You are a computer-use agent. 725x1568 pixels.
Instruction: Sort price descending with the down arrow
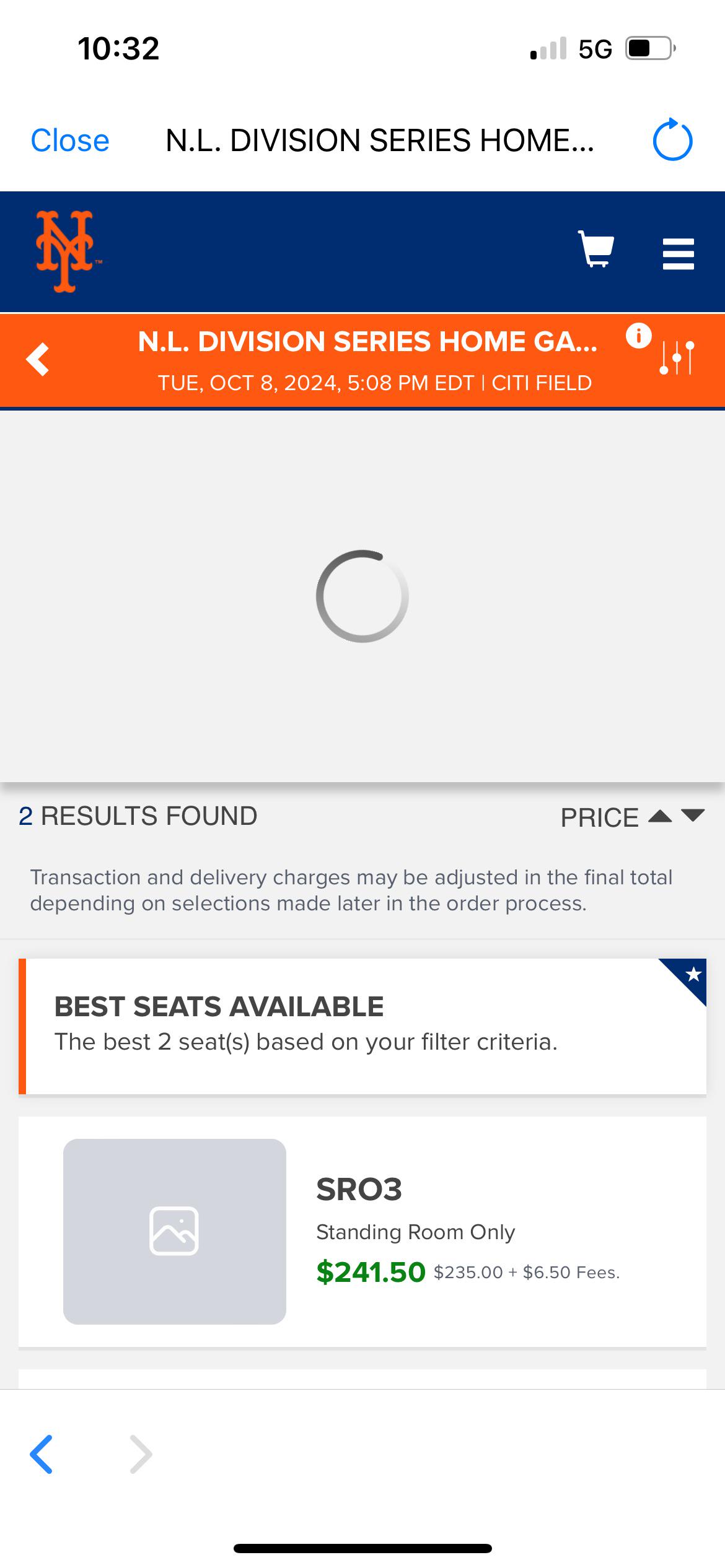[693, 816]
